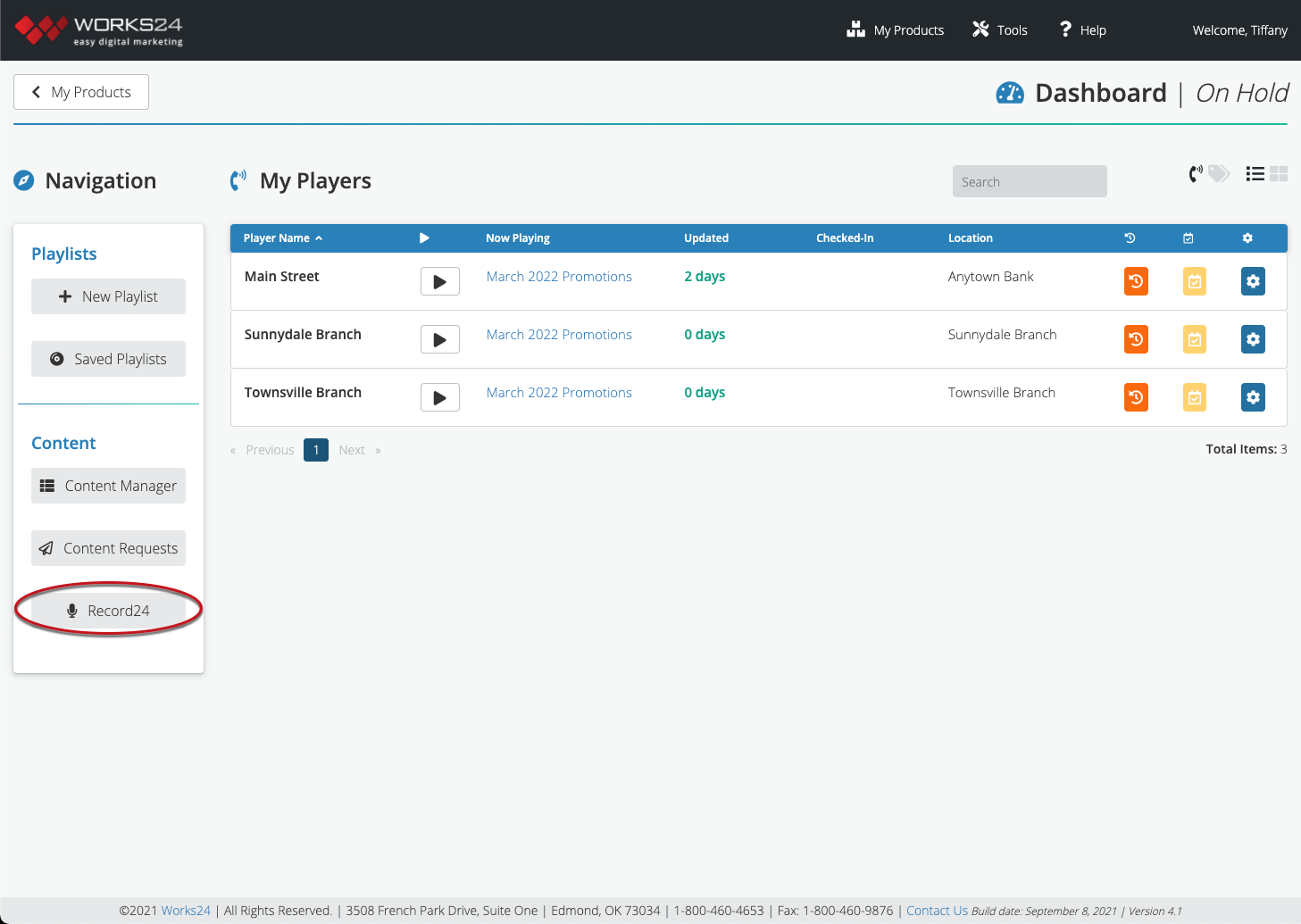1301x924 pixels.
Task: Open history for Main Street player
Action: coord(1136,281)
